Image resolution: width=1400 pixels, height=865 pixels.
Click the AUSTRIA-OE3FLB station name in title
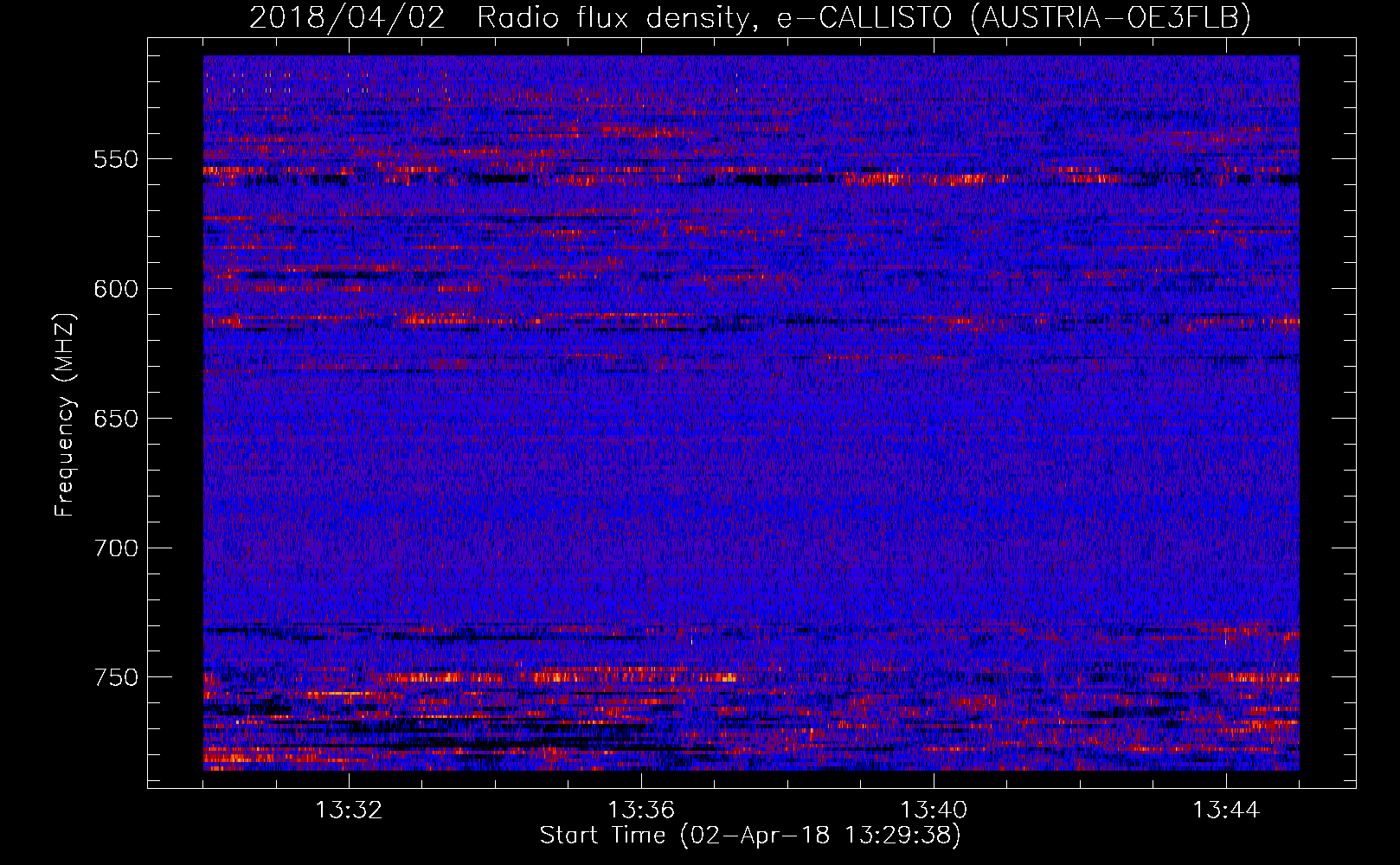(1111, 17)
